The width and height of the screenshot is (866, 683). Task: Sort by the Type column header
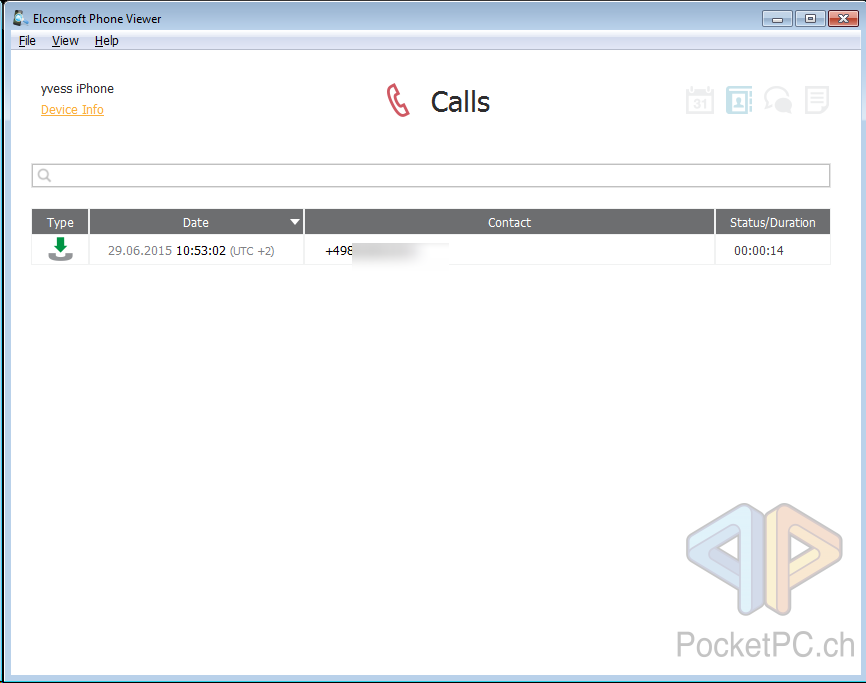[x=60, y=222]
